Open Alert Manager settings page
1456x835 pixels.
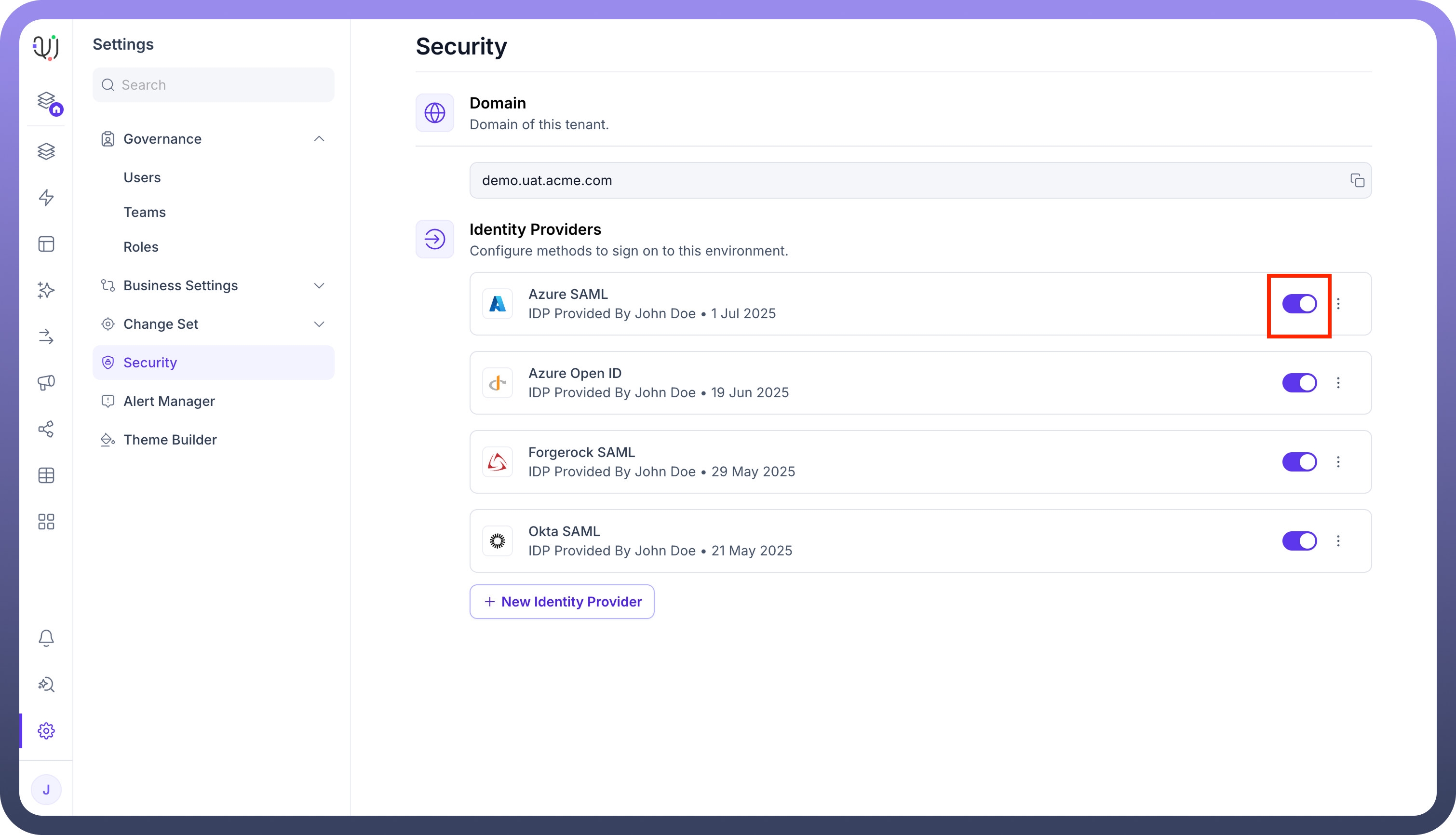click(x=169, y=401)
